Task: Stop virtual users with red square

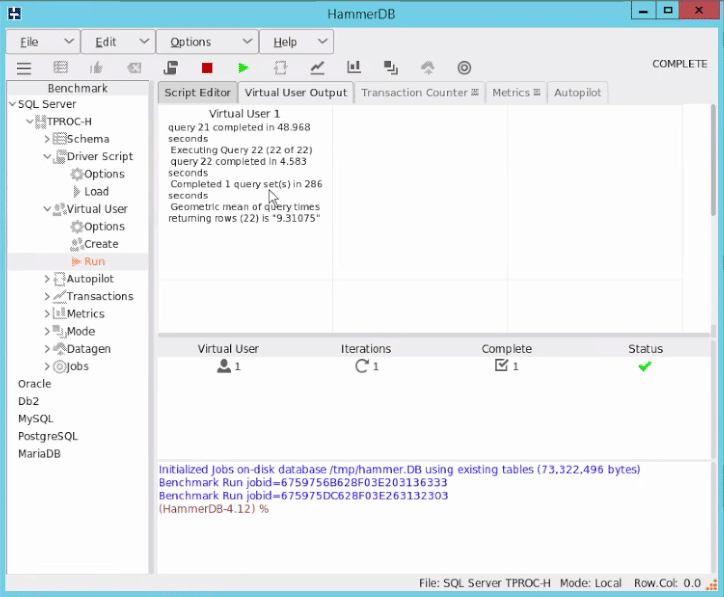Action: tap(207, 68)
